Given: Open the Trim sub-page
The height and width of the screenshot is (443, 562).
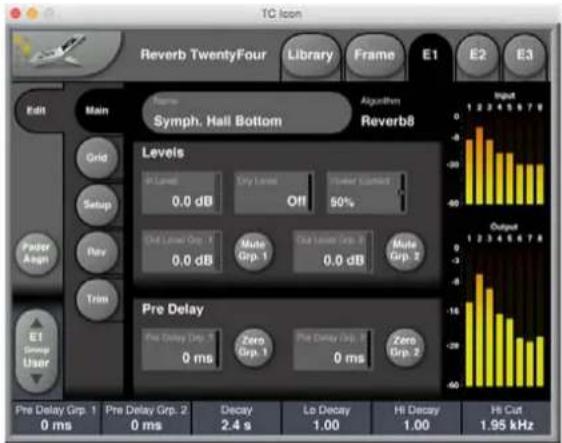Looking at the screenshot, I should [97, 299].
